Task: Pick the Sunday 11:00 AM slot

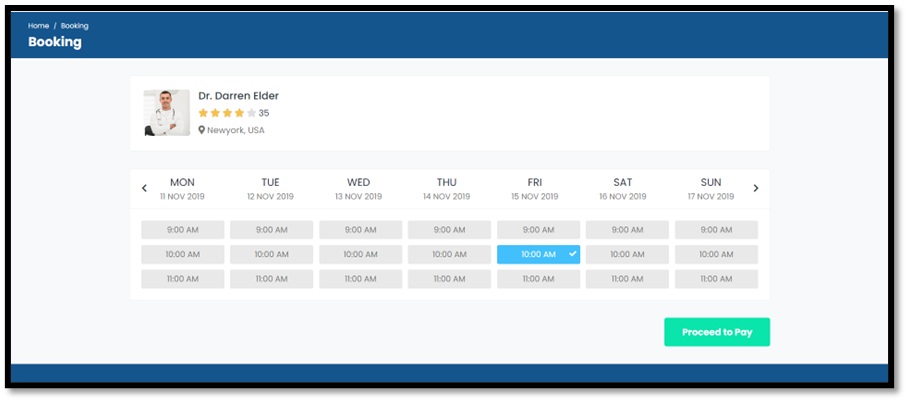Action: point(716,279)
